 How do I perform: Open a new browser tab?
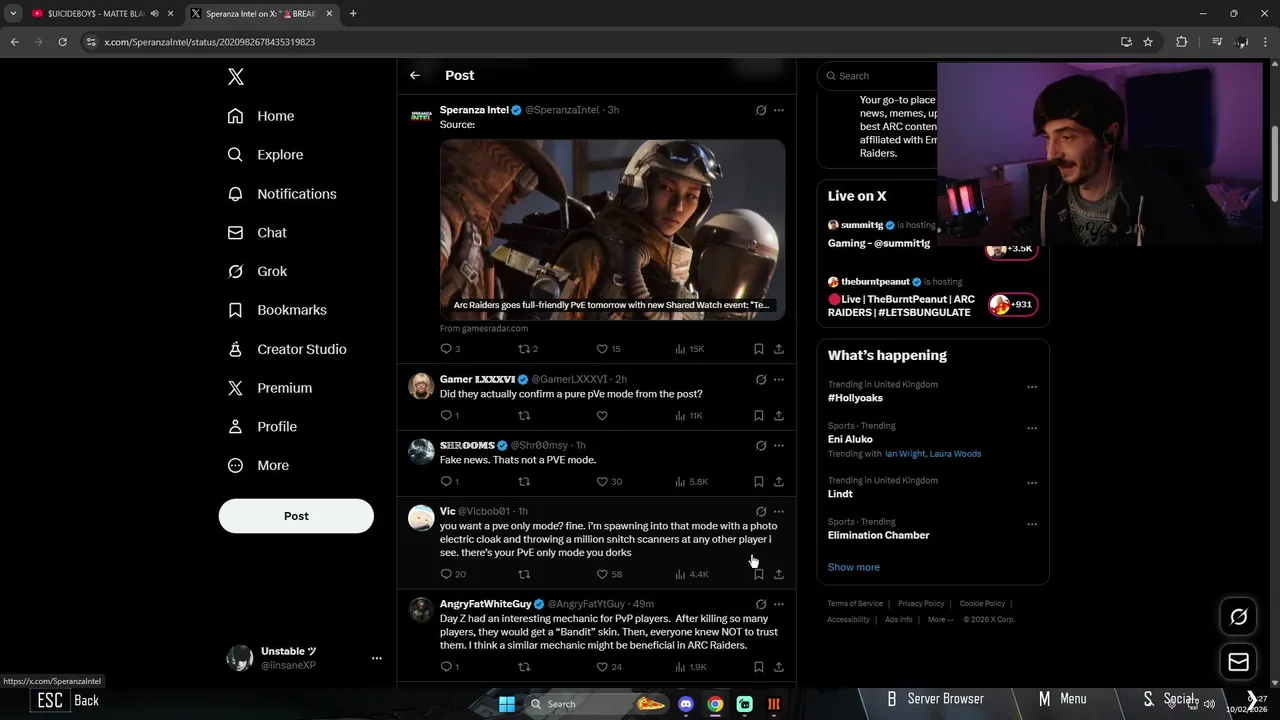[x=353, y=14]
